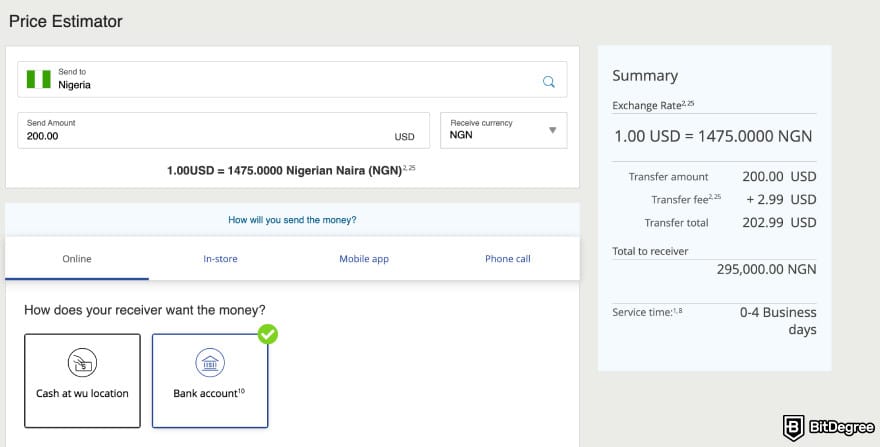Switch to the Phone call tab

507,259
